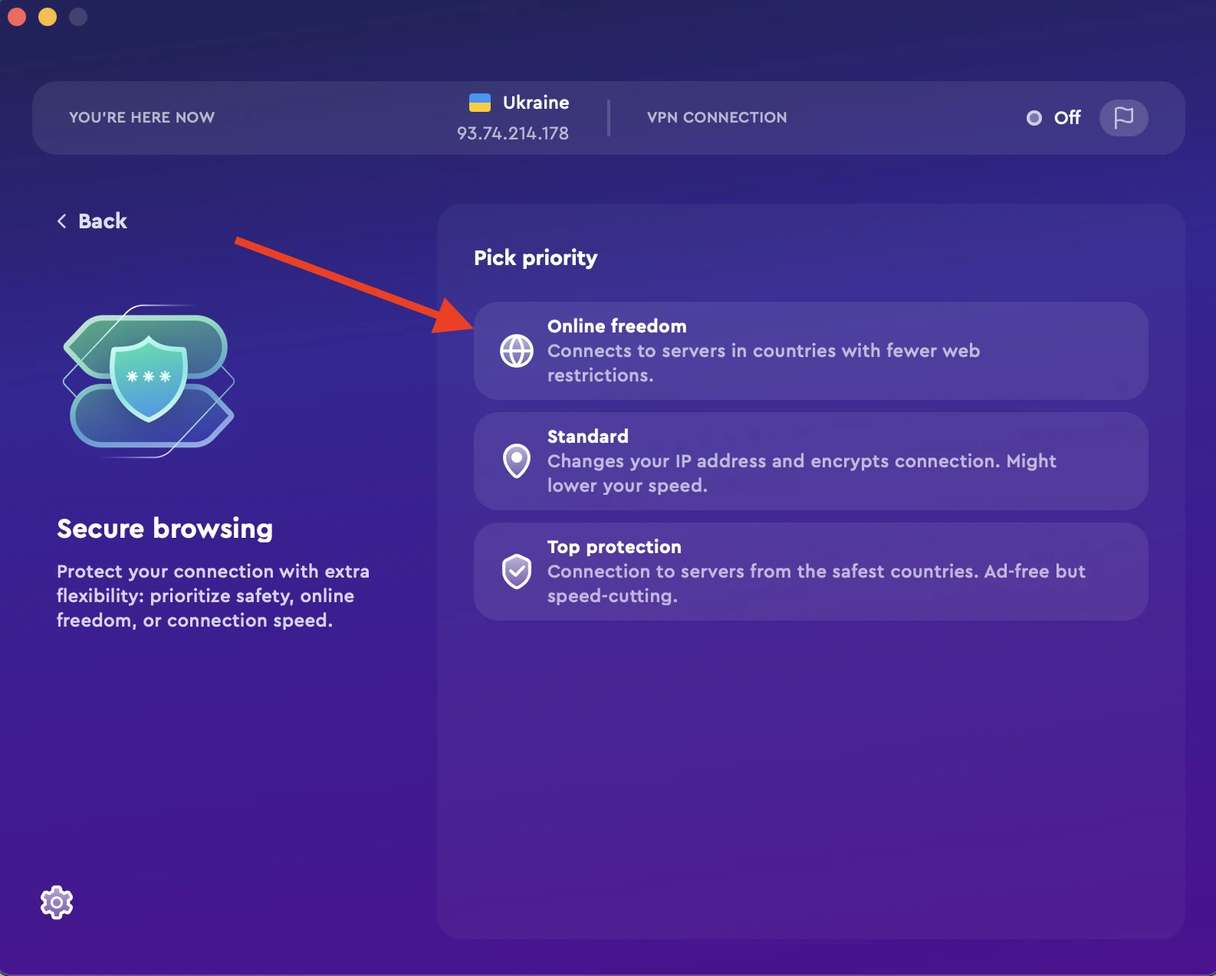Click the IP address 93.74.214.178

click(x=513, y=133)
